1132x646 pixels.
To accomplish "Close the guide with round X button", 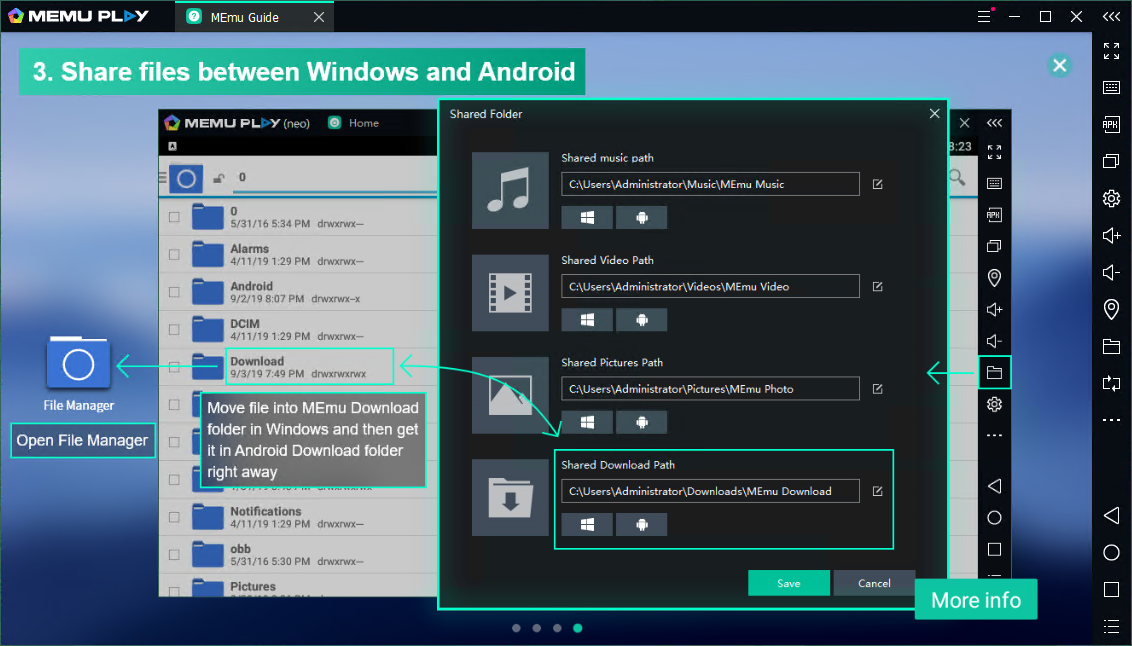I will click(1059, 66).
